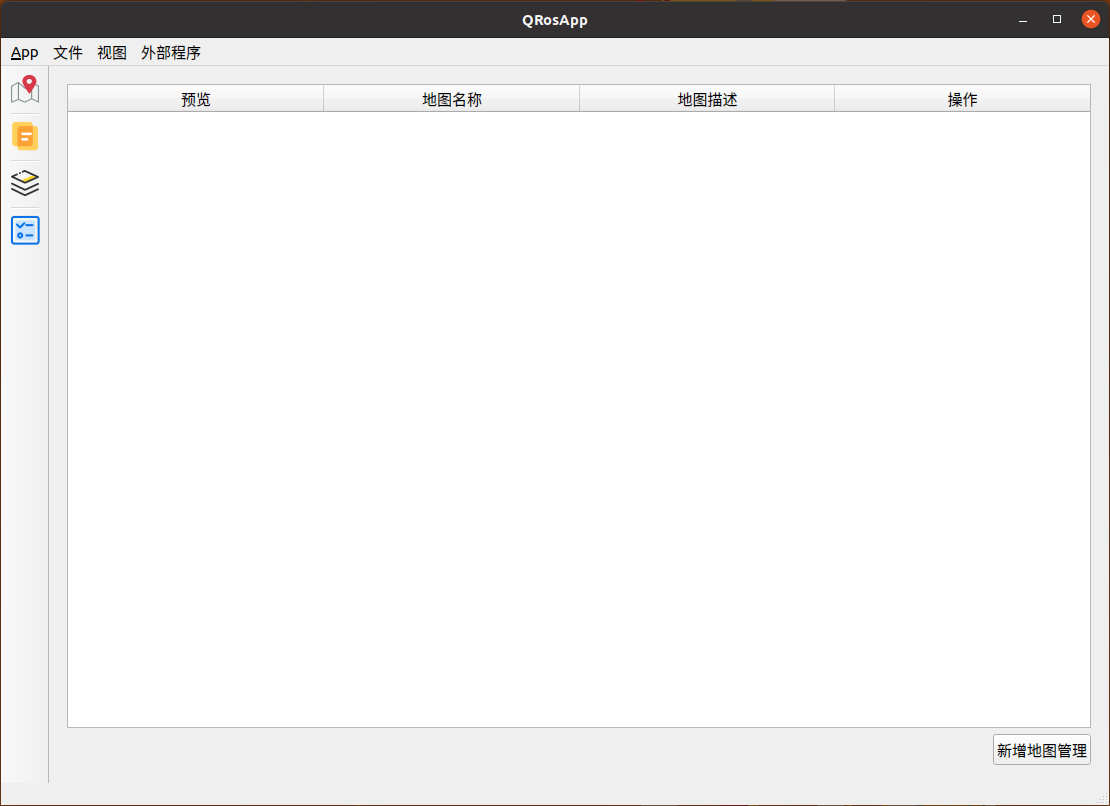Viewport: 1110px width, 806px height.
Task: Click the 操作 column header
Action: (x=963, y=99)
